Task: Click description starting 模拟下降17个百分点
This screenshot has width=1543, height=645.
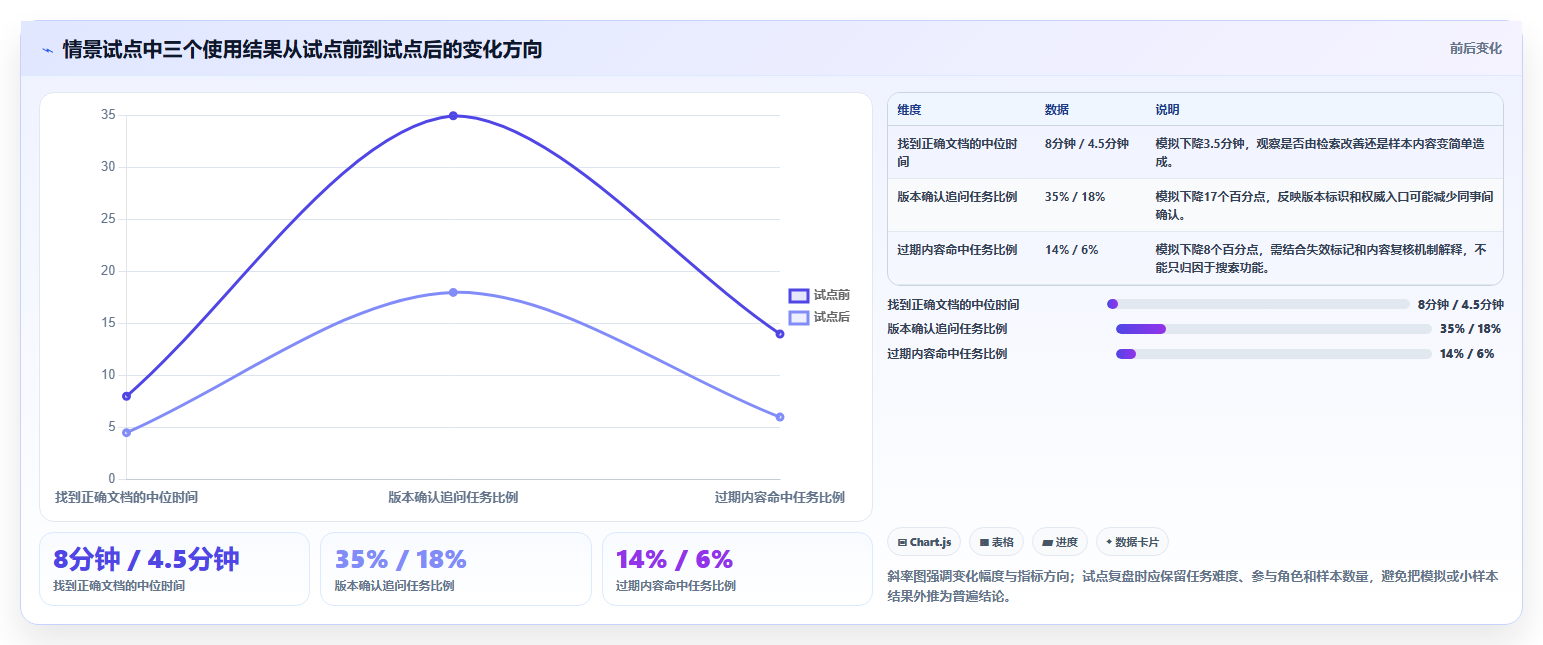Action: click(x=1323, y=205)
